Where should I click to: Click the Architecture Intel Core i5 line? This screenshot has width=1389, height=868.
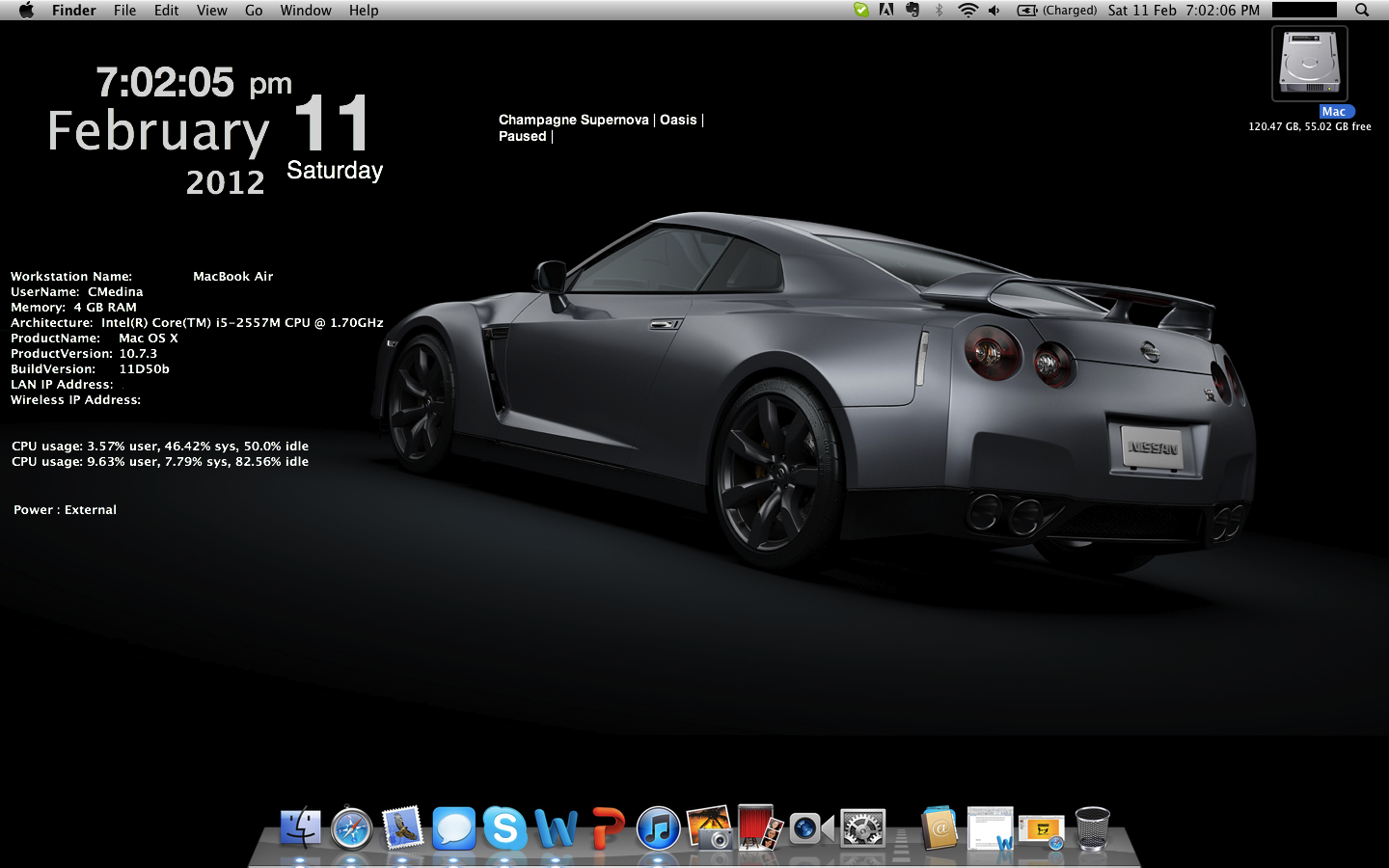[197, 322]
